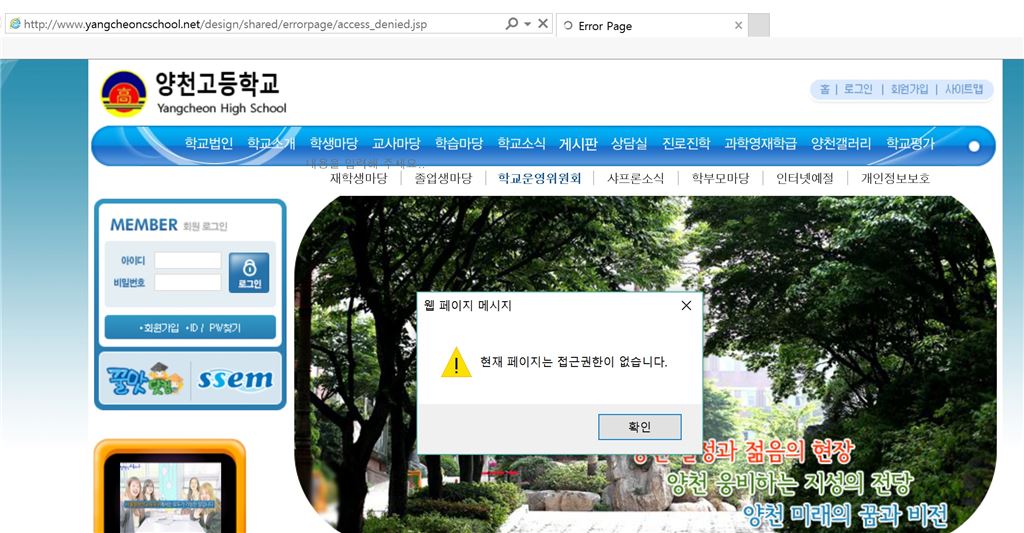
Task: Click the Yangcheon High School logo emblem
Action: pyautogui.click(x=123, y=95)
